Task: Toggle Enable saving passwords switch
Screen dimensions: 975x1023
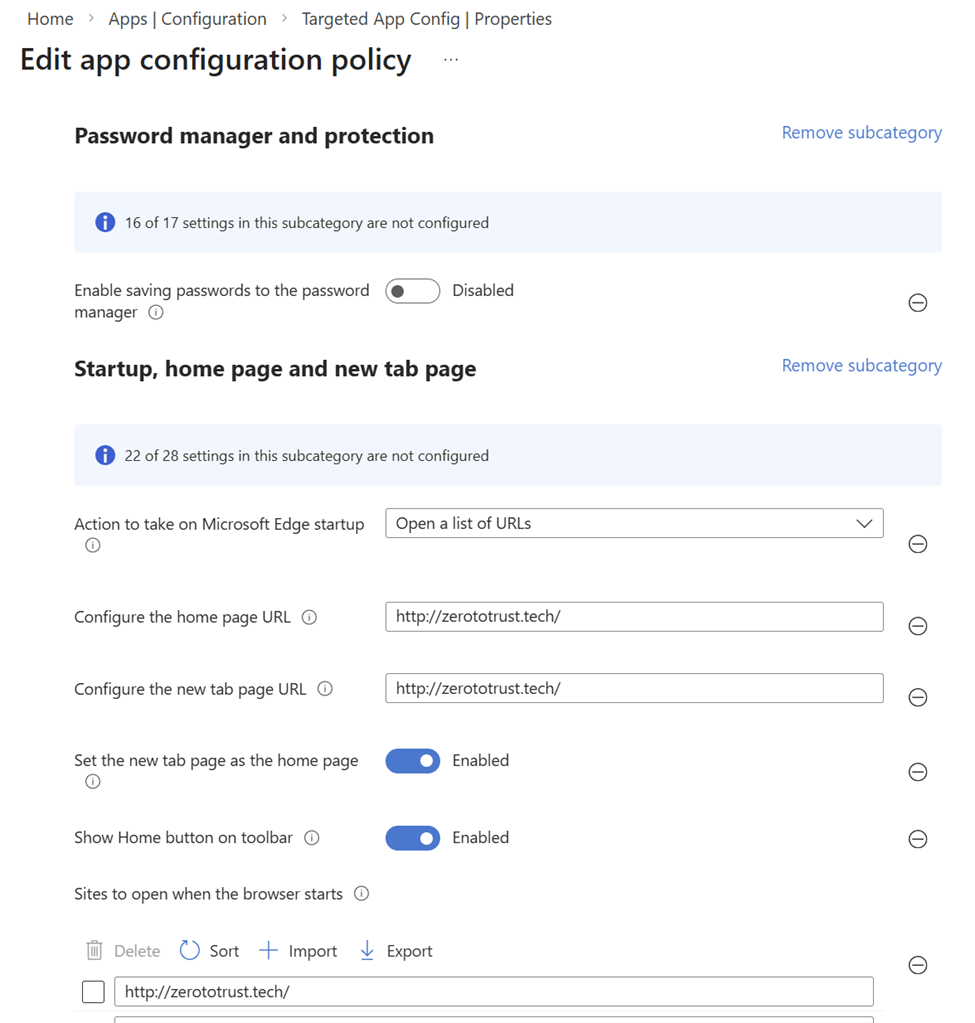Action: click(x=412, y=291)
